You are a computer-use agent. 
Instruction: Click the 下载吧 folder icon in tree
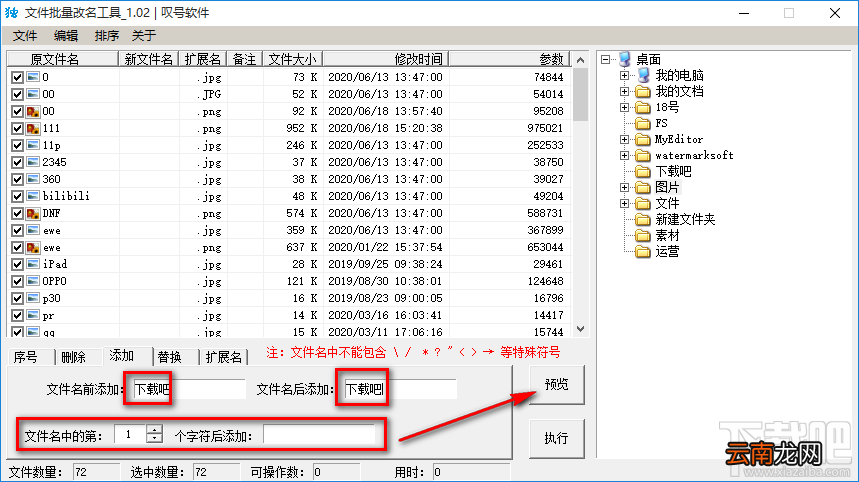click(643, 171)
